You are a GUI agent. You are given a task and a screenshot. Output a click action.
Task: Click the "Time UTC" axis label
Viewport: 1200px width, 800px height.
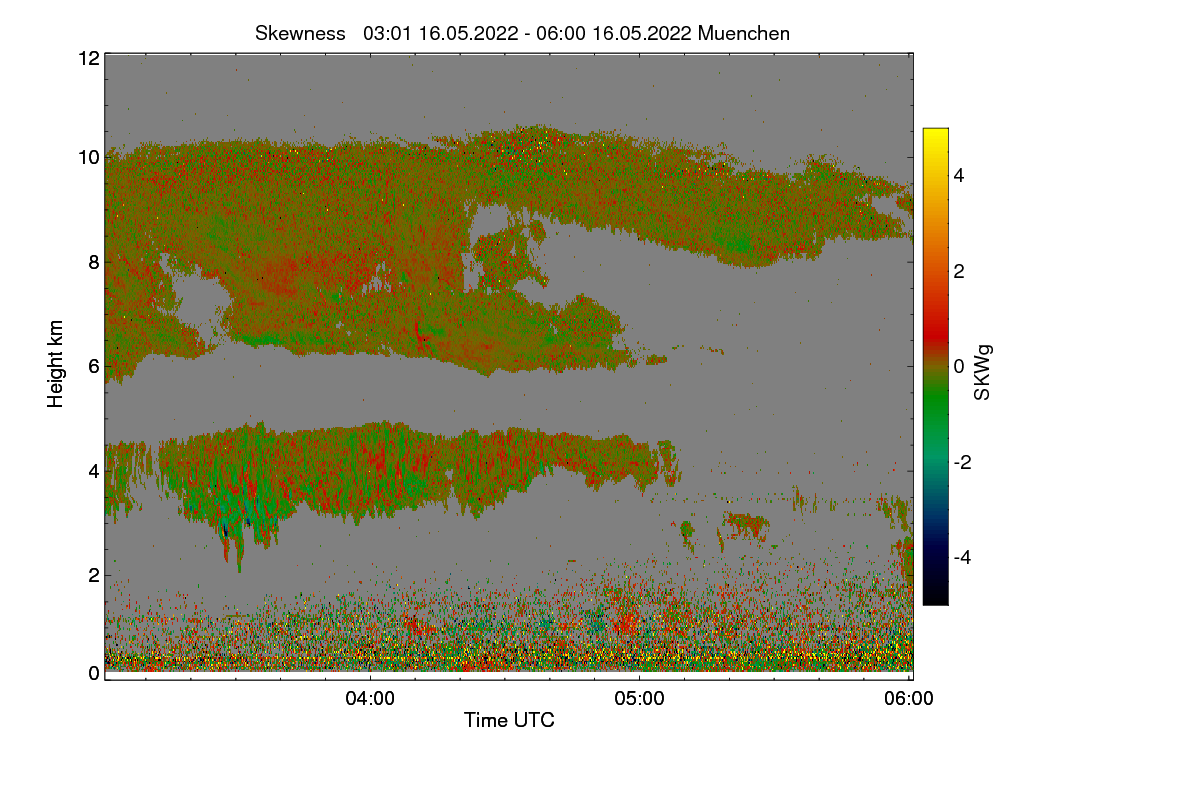pyautogui.click(x=509, y=719)
